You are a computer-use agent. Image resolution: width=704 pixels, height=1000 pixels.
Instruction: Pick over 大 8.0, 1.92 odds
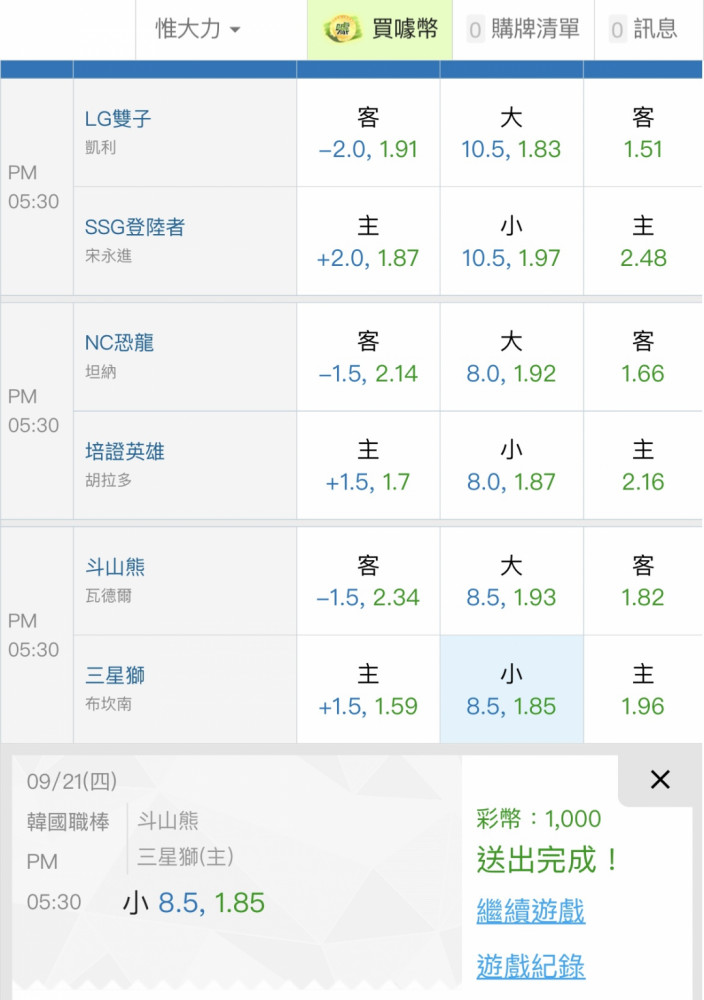pyautogui.click(x=511, y=357)
